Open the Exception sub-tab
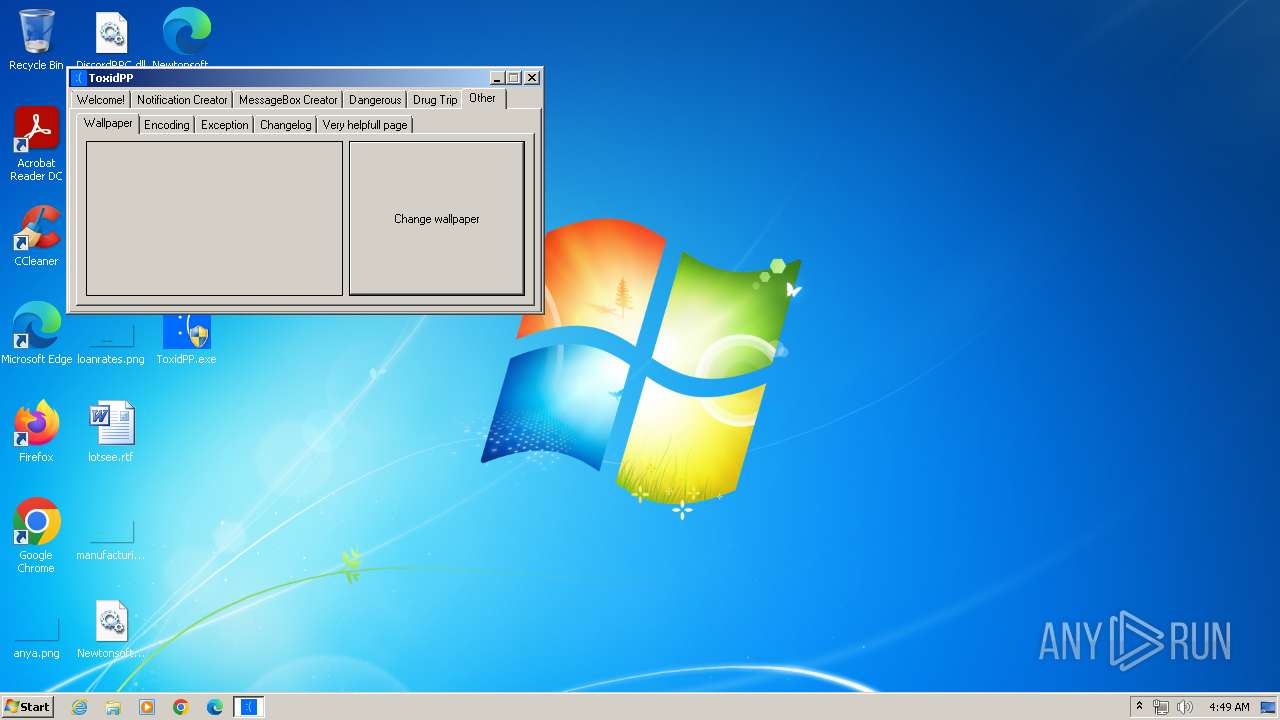The image size is (1280, 720). click(224, 125)
